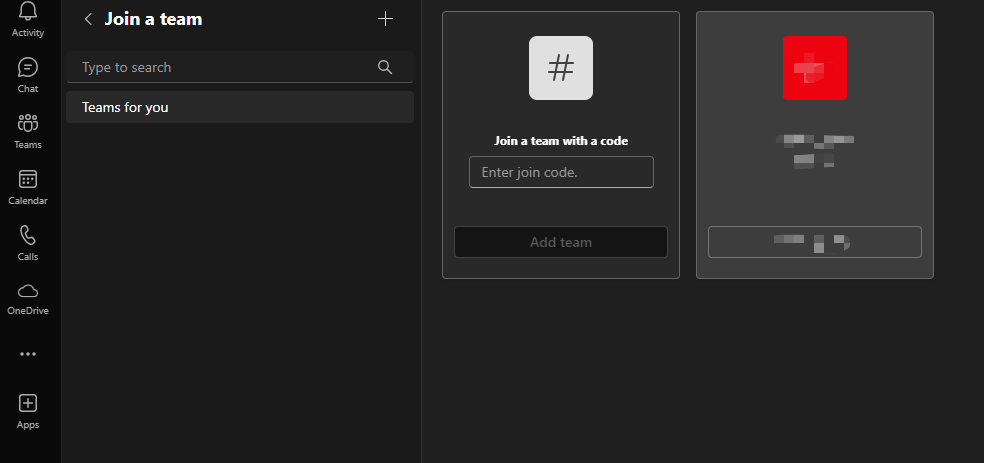Click the Add team button
984x463 pixels.
561,242
